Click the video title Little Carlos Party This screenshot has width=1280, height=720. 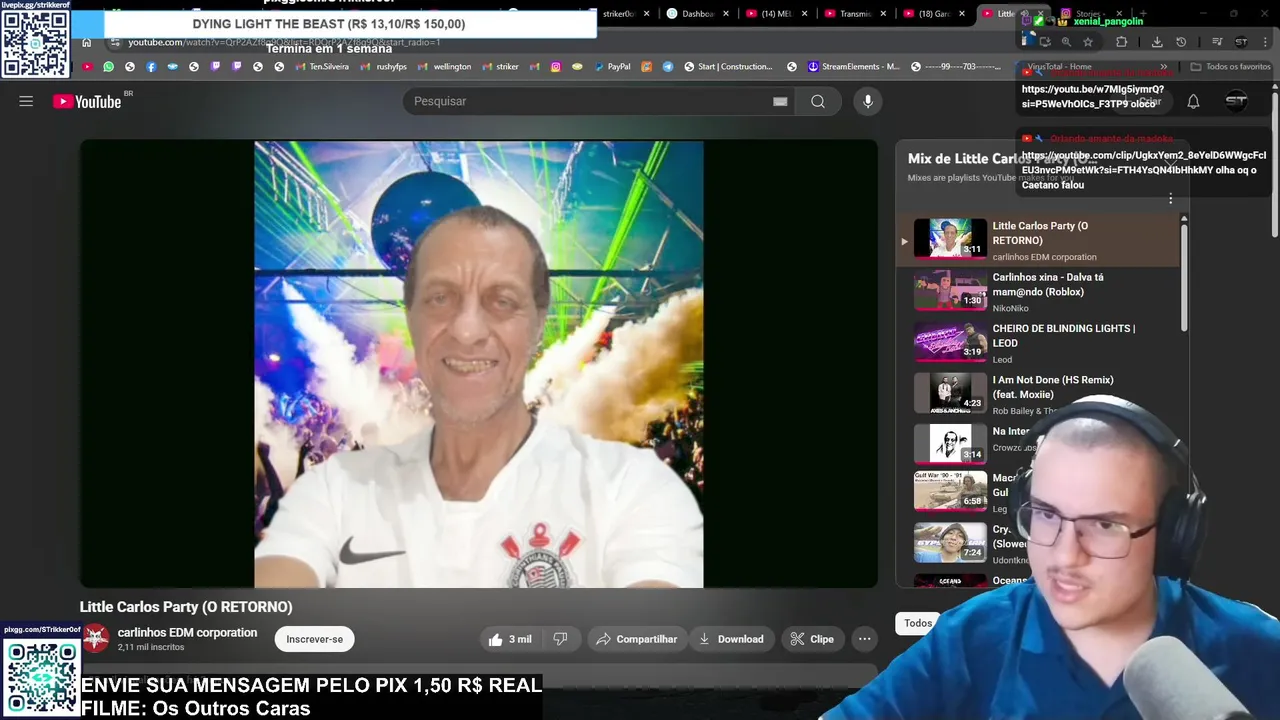(x=186, y=607)
